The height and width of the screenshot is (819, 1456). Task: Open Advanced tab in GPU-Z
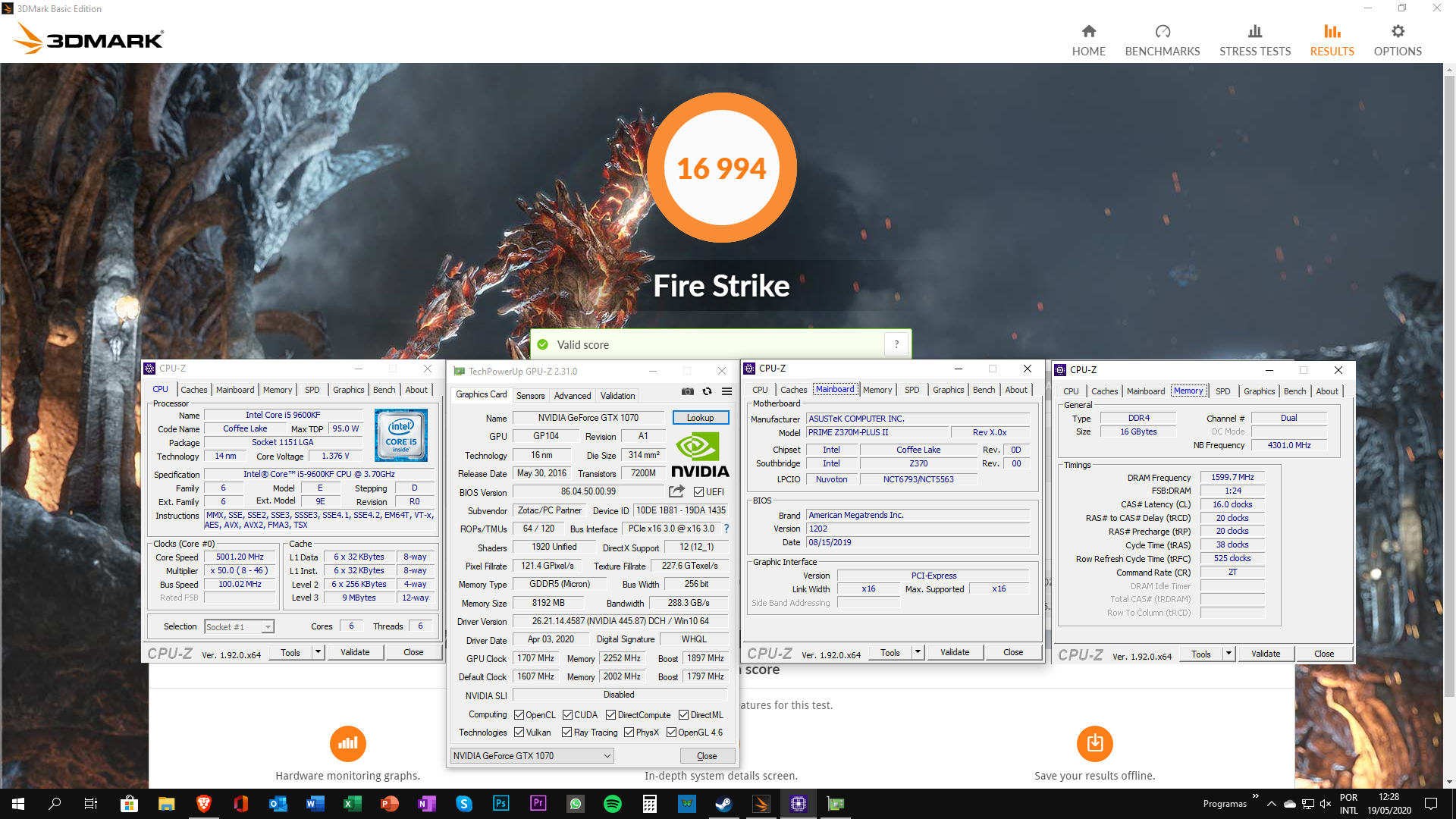click(x=573, y=396)
